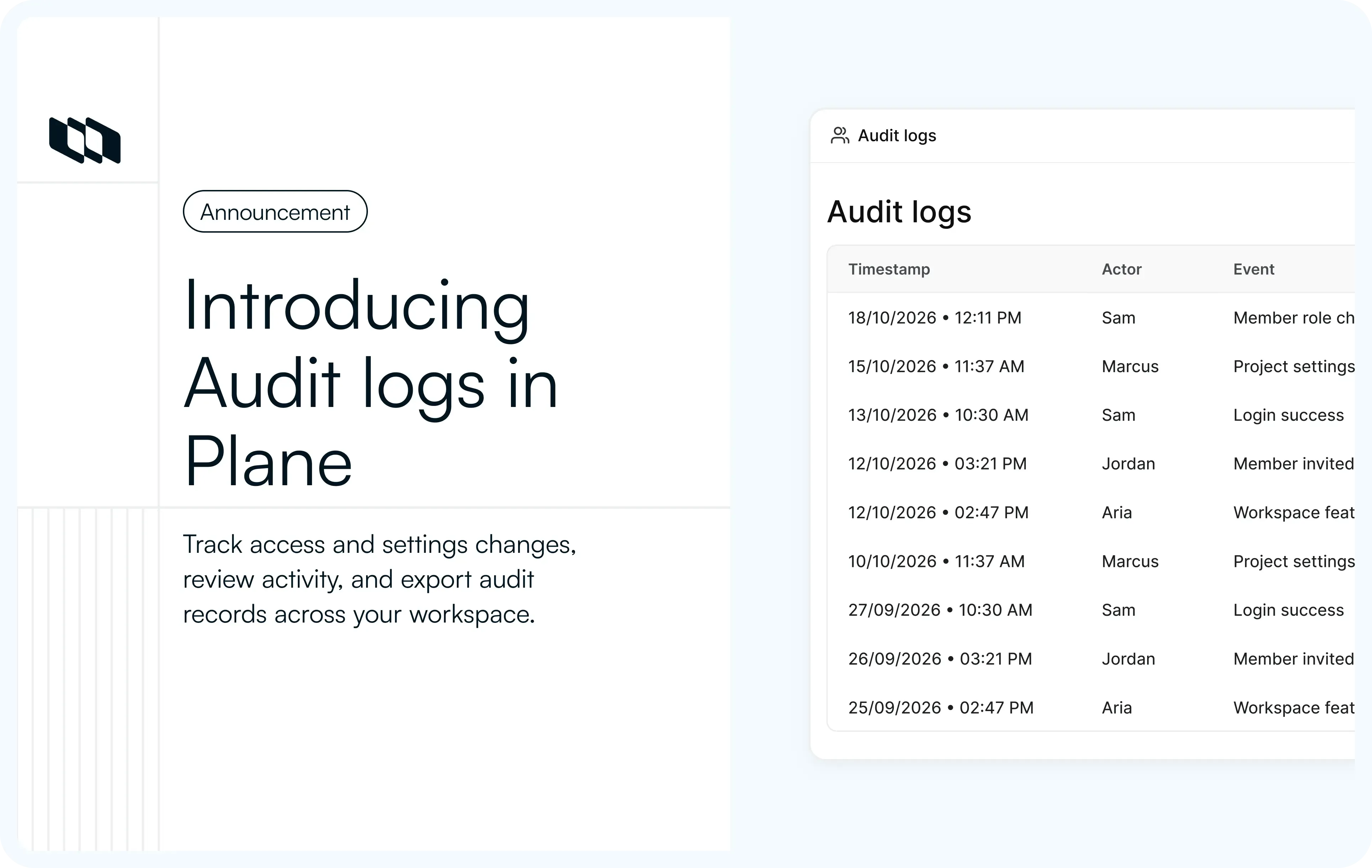Click the large Audit logs page heading

pos(899,212)
